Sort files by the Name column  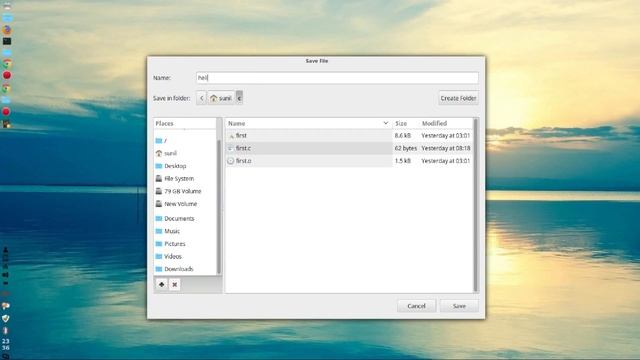(x=309, y=123)
